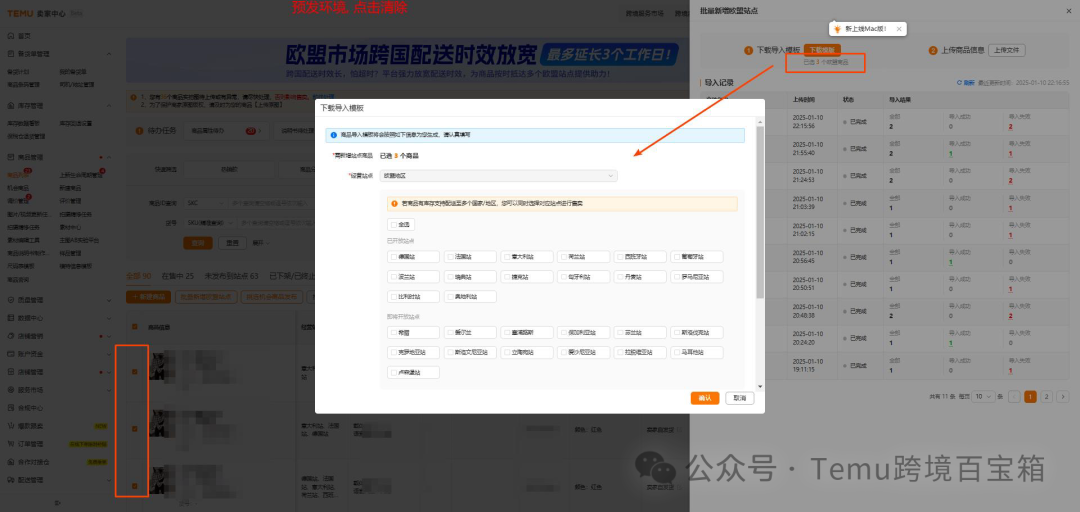Expand more filters with 展开
This screenshot has height=512, width=1080.
[x=260, y=243]
